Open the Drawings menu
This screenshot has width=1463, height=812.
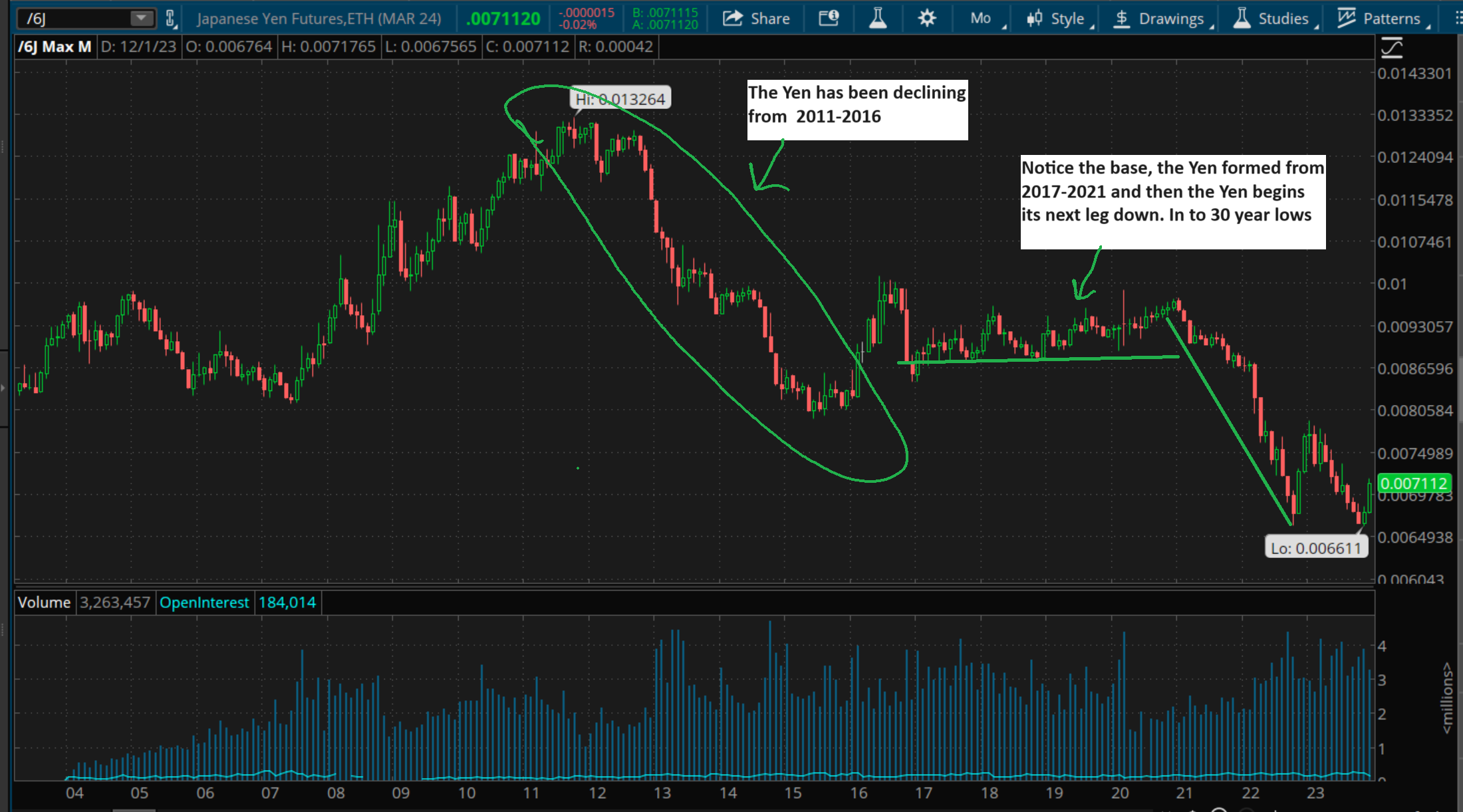[x=1170, y=19]
